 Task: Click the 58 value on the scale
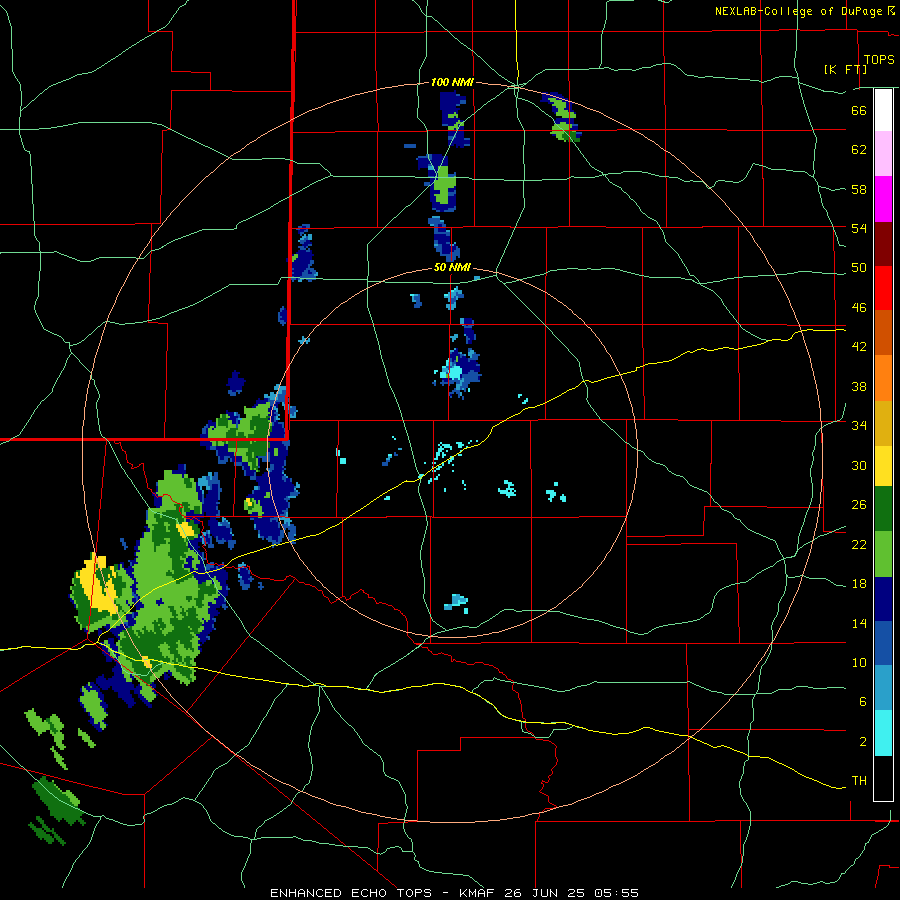point(859,189)
